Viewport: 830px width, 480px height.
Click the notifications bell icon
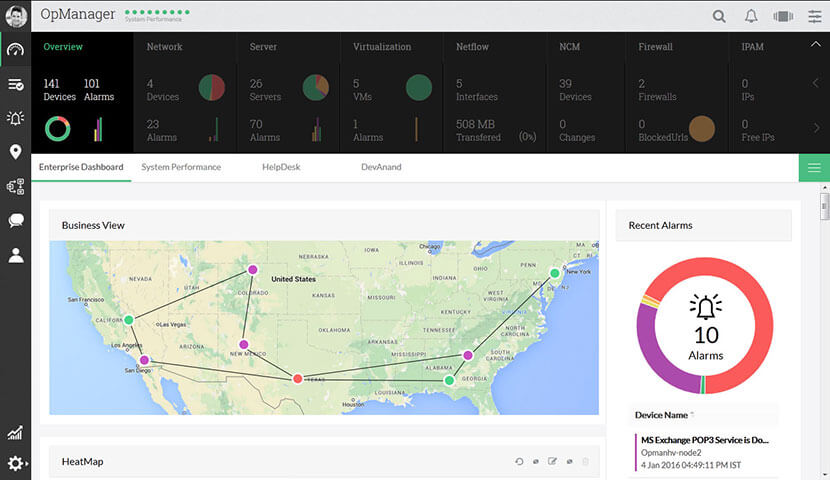[751, 16]
